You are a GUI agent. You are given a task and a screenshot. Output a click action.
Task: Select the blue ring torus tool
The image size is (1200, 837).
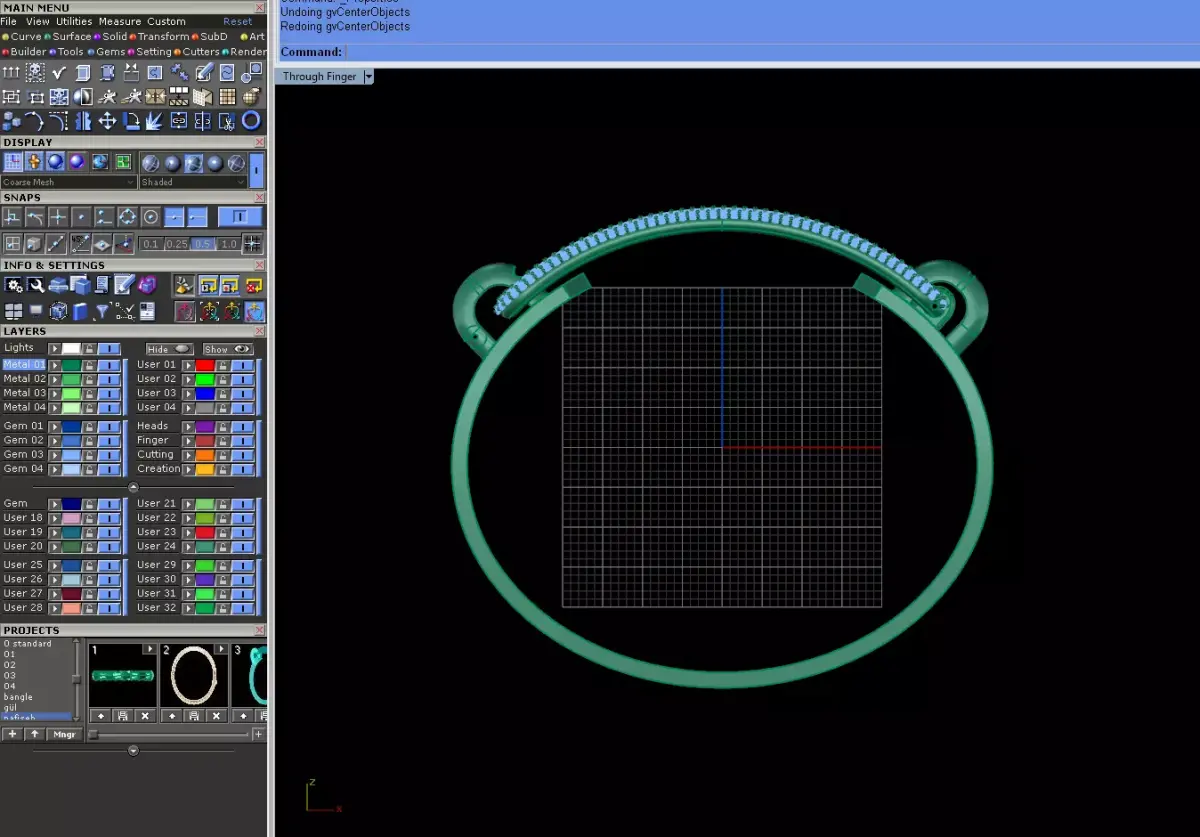click(251, 120)
